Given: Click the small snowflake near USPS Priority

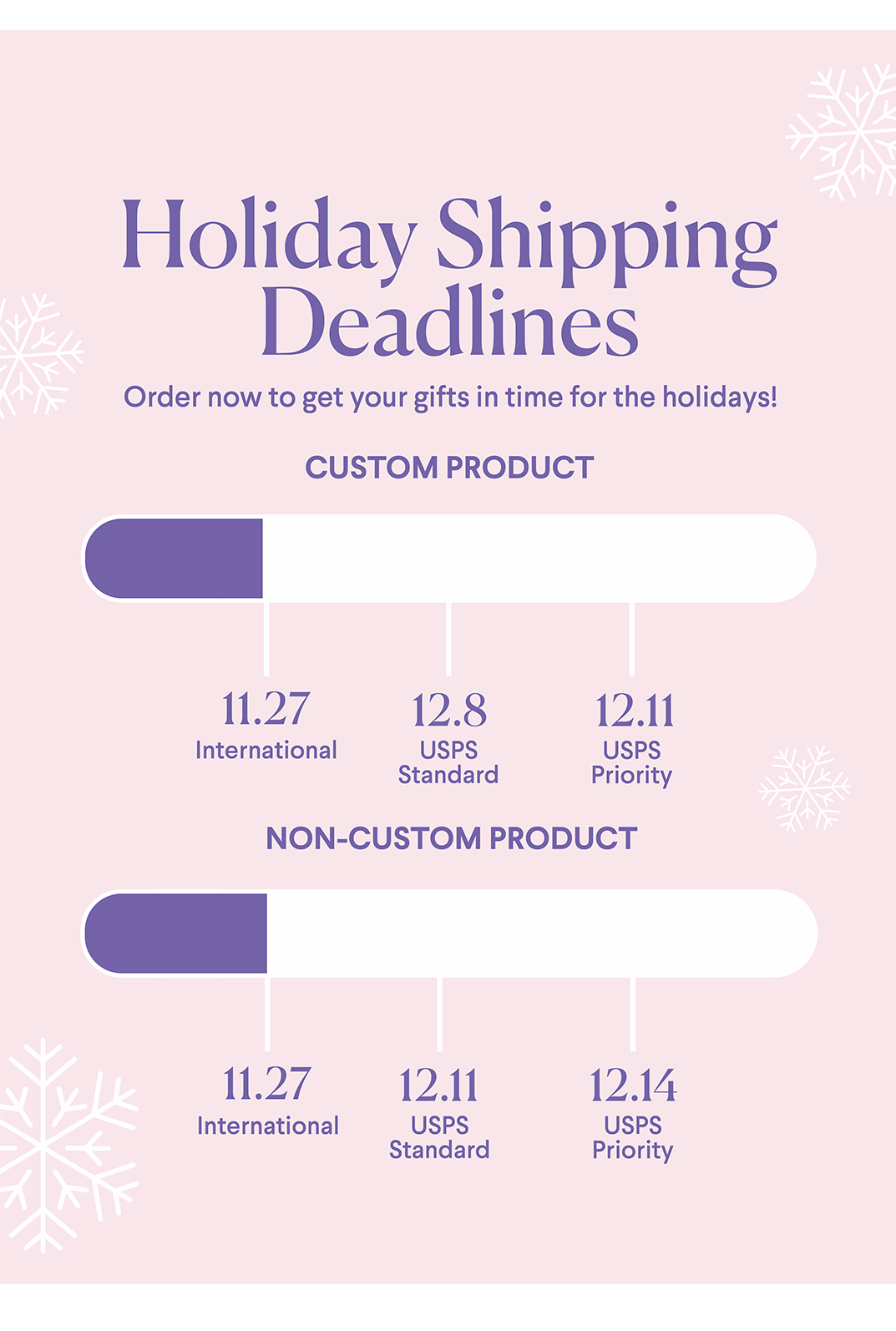Looking at the screenshot, I should [804, 788].
